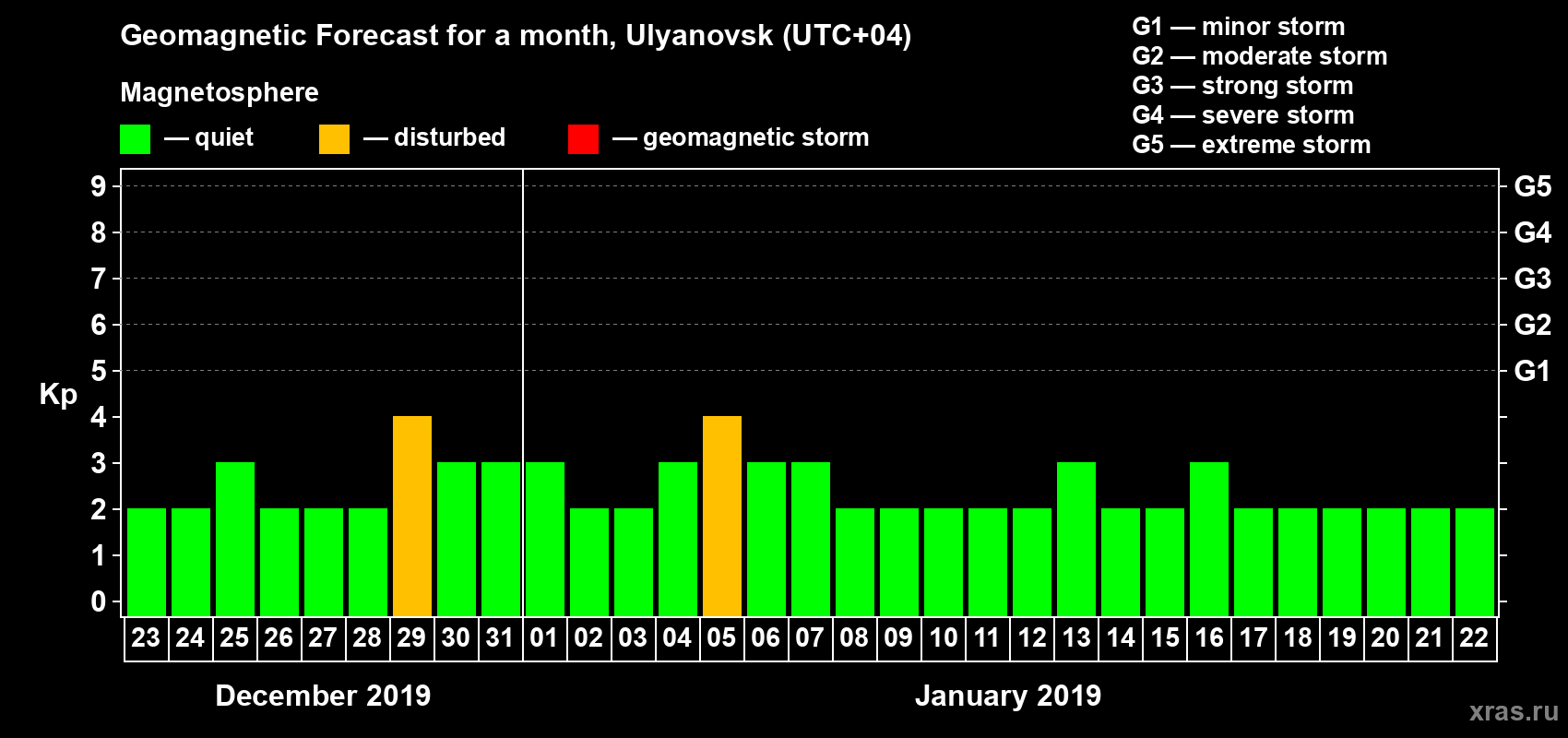
Task: Click the Kp axis value 0
Action: coord(99,601)
